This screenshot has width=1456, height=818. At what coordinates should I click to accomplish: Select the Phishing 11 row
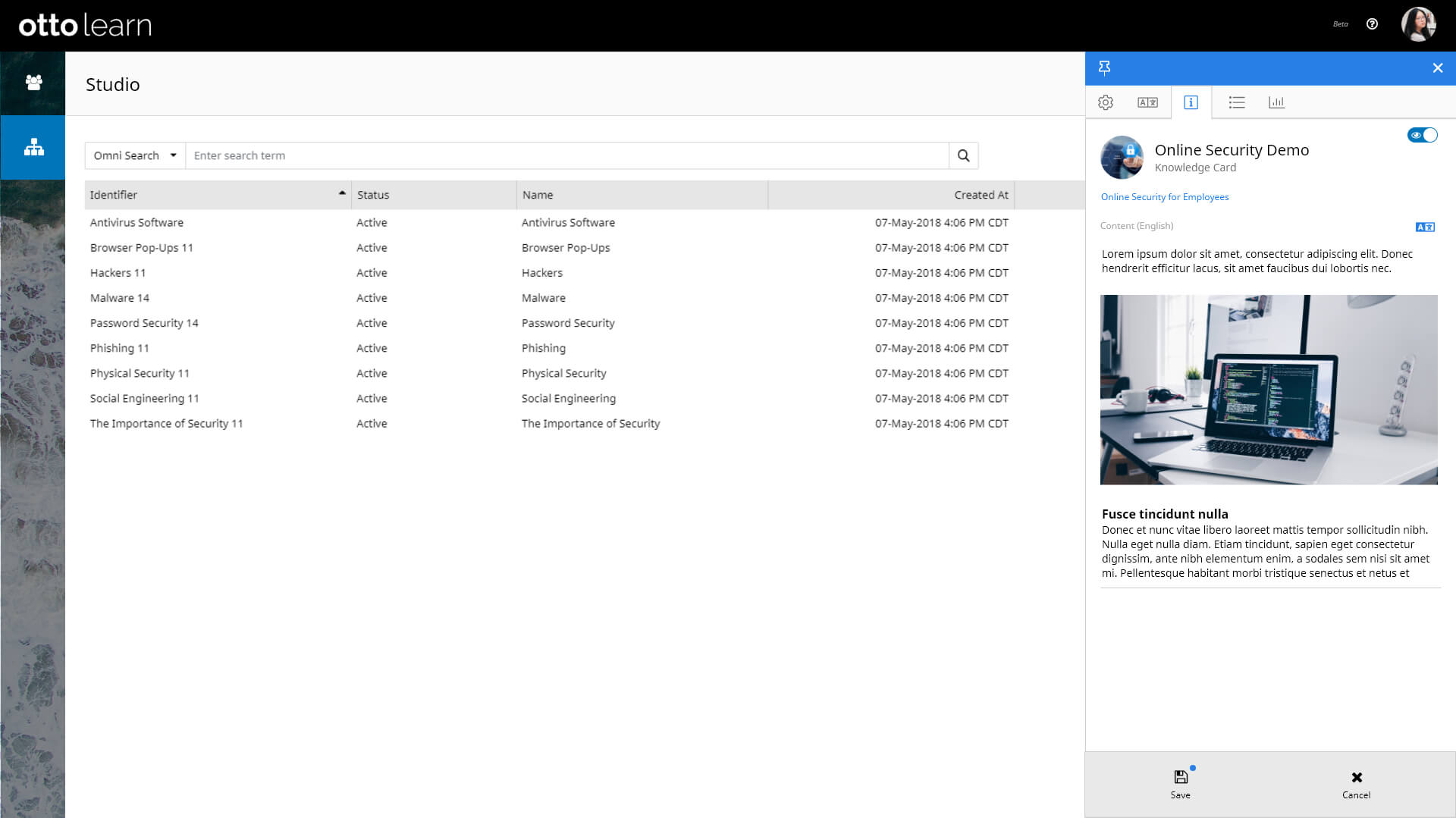pos(119,348)
